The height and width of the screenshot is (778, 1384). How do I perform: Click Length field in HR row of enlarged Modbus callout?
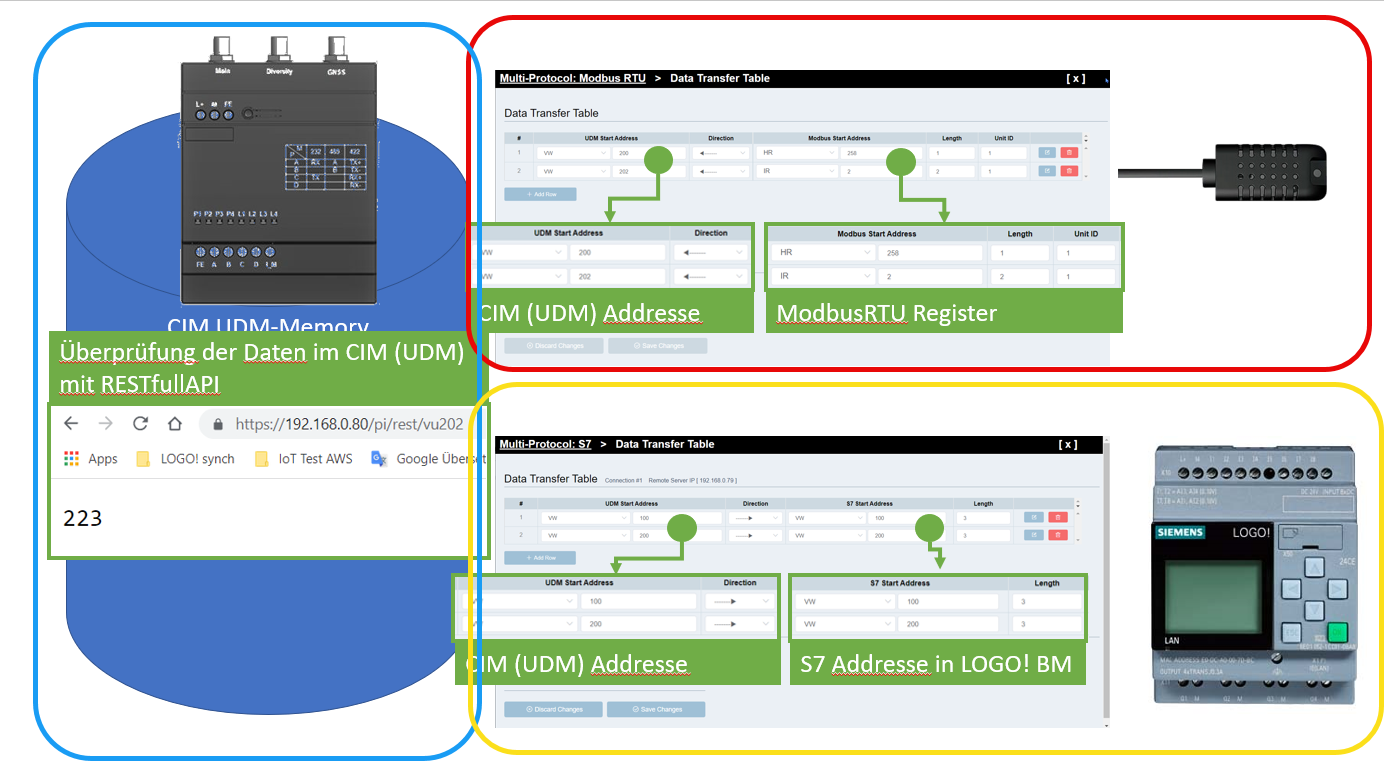coord(1020,253)
